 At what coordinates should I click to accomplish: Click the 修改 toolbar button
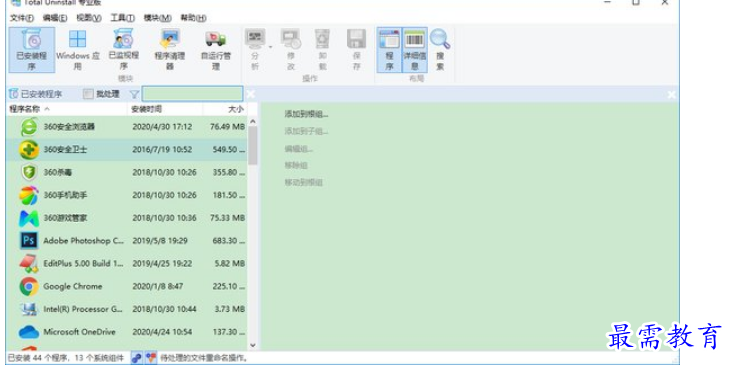291,50
